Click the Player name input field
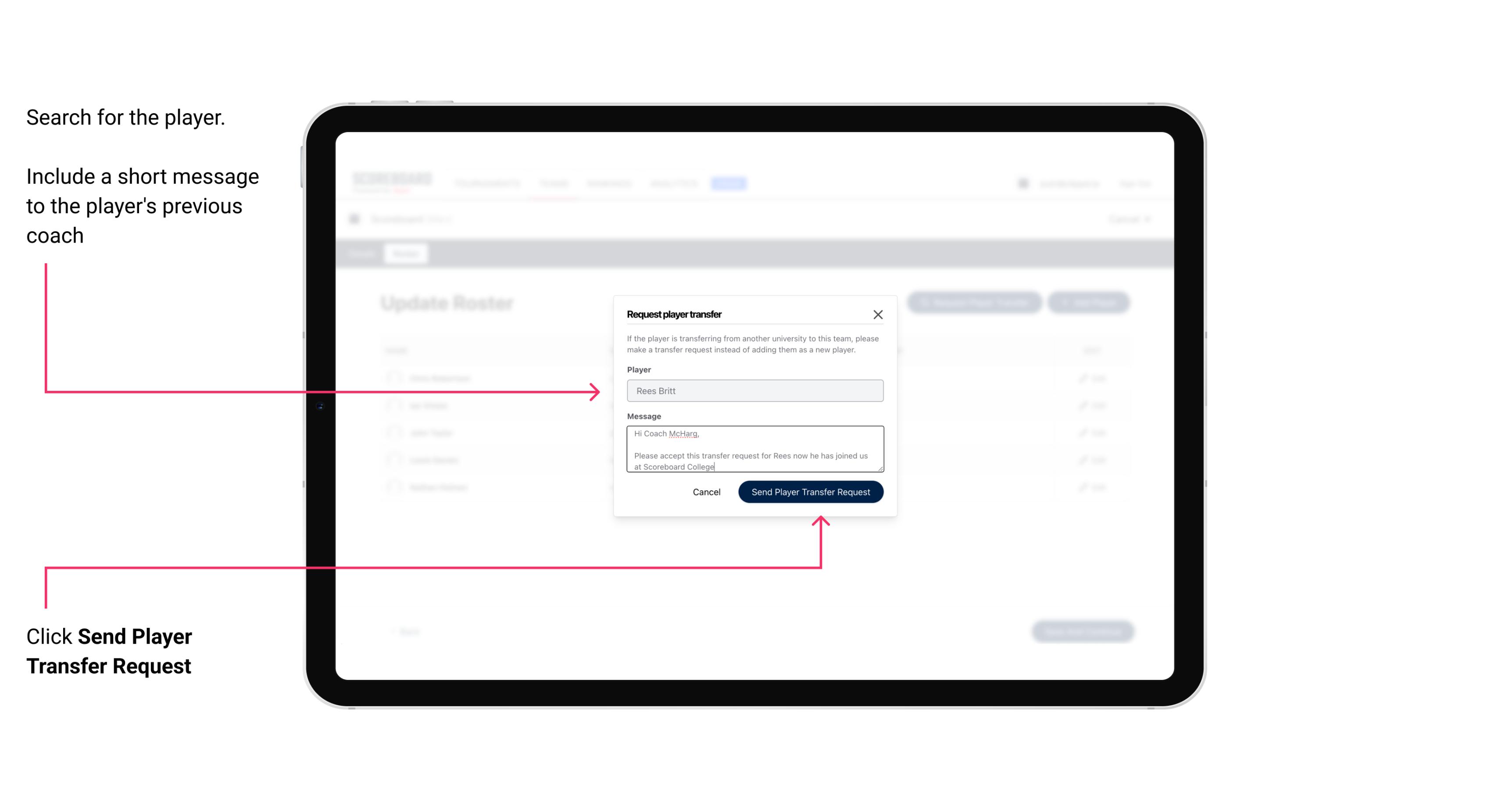1509x812 pixels. coord(754,391)
